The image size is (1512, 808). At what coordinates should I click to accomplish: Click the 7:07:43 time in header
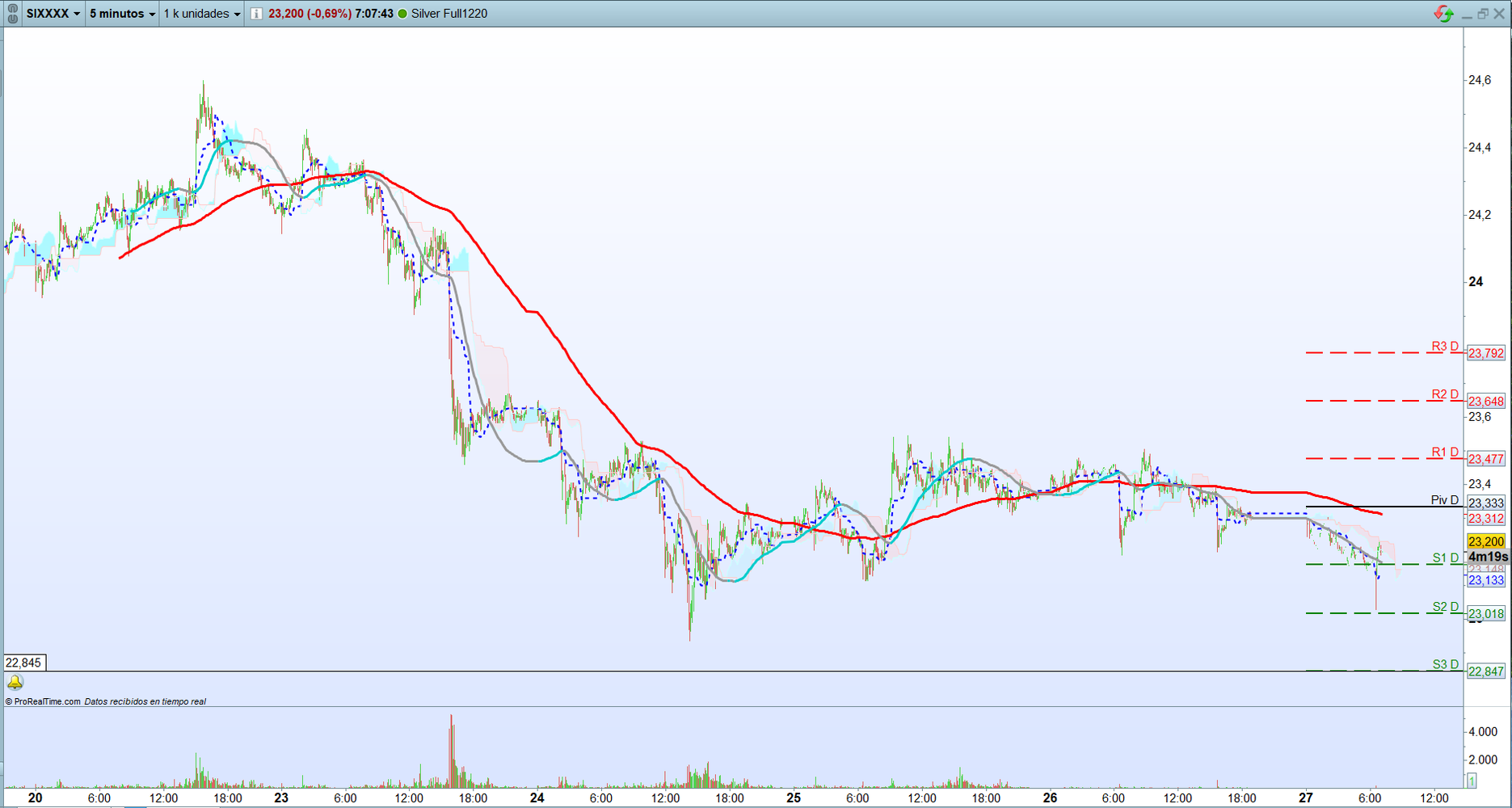pyautogui.click(x=374, y=14)
